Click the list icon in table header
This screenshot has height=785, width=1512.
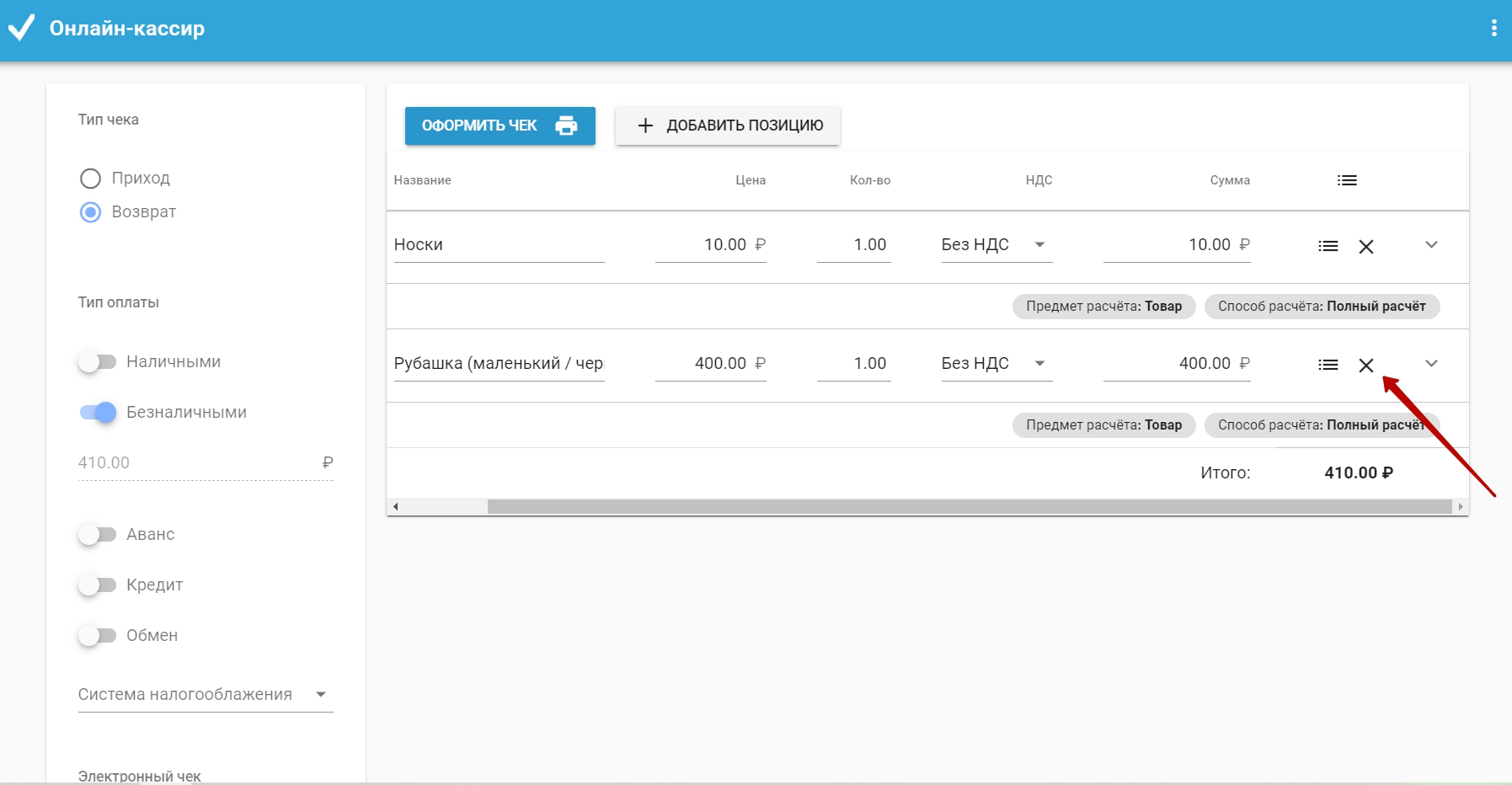tap(1347, 180)
